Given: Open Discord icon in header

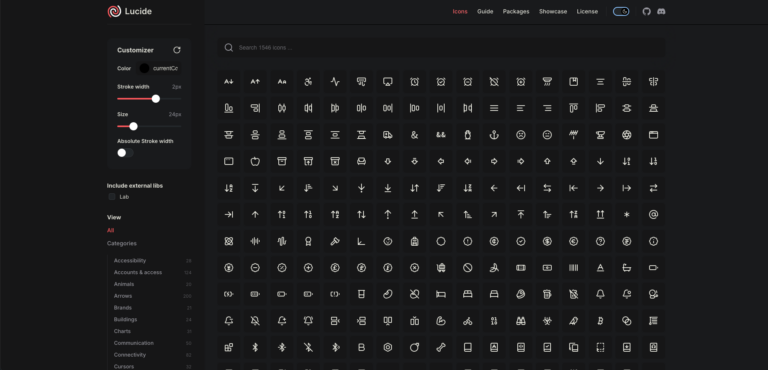Looking at the screenshot, I should click(661, 11).
